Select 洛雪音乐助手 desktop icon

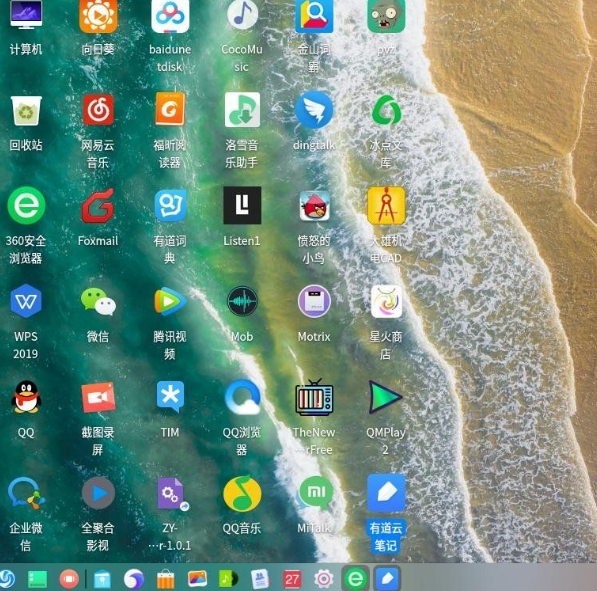pyautogui.click(x=242, y=109)
